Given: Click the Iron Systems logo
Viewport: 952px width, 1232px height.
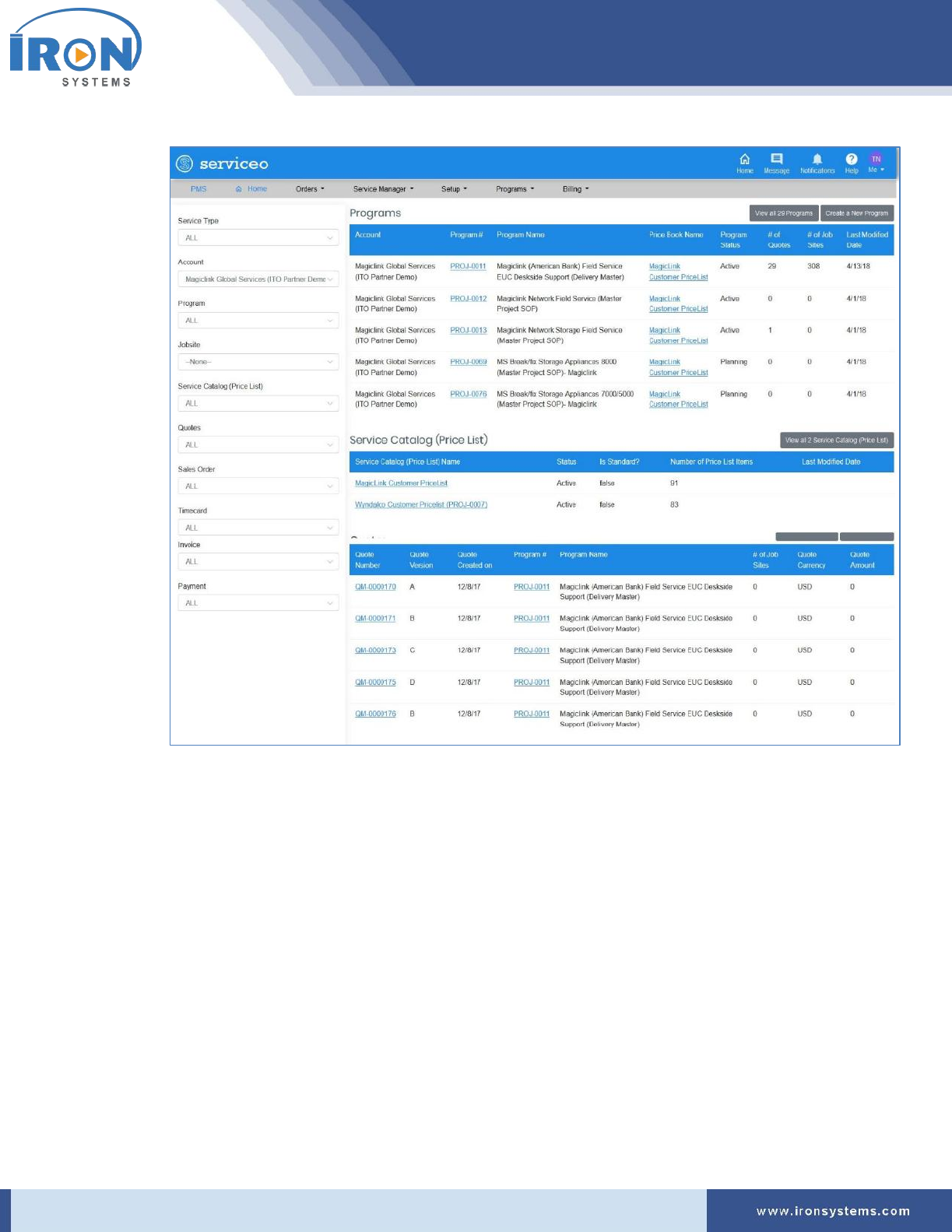Looking at the screenshot, I should click(x=76, y=48).
